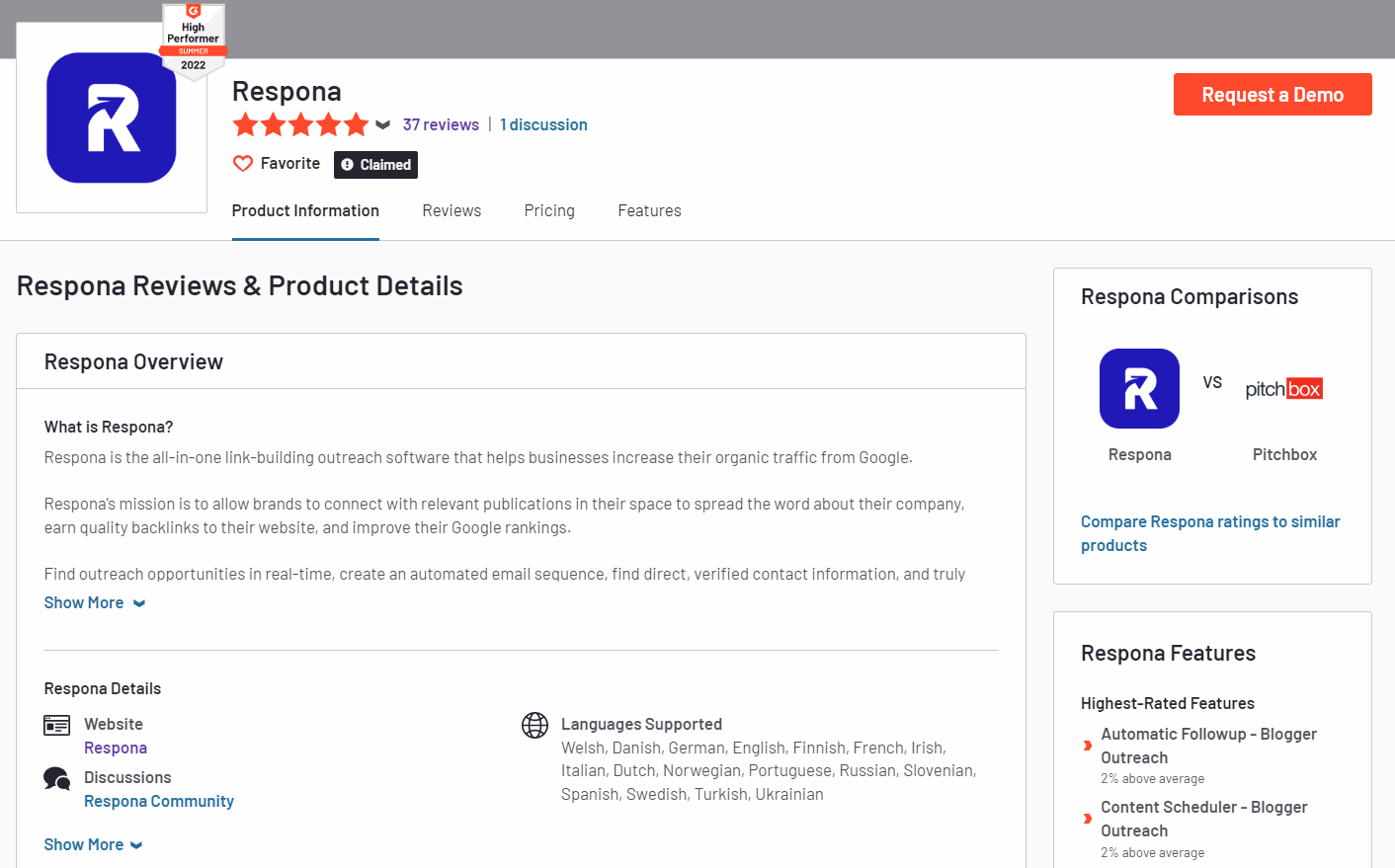Click the Pitchbox logo in the Comparisons panel

(x=1284, y=389)
